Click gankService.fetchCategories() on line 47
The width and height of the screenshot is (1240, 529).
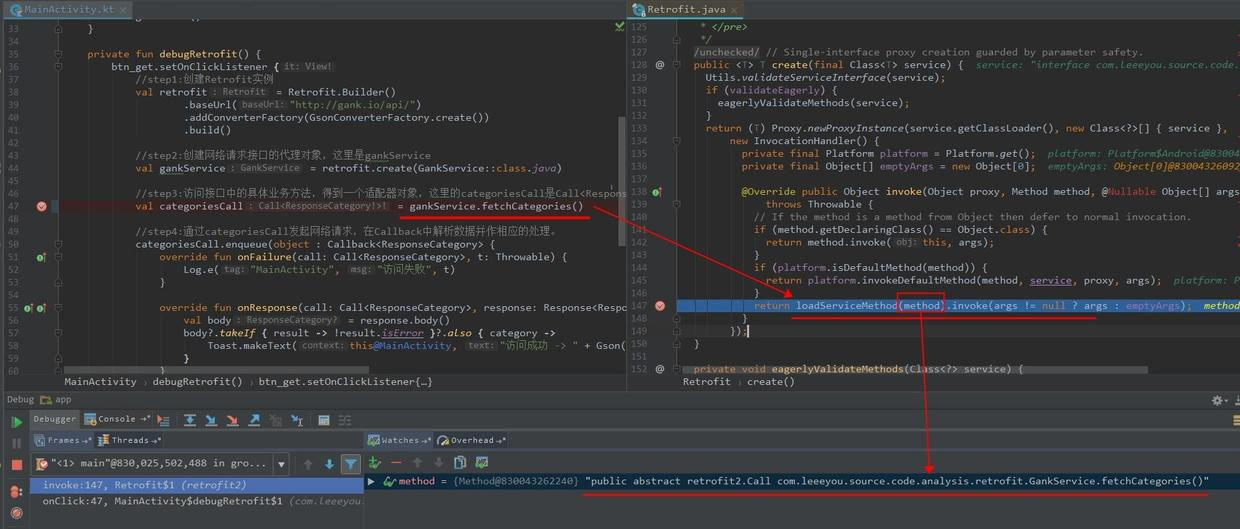[x=496, y=207]
